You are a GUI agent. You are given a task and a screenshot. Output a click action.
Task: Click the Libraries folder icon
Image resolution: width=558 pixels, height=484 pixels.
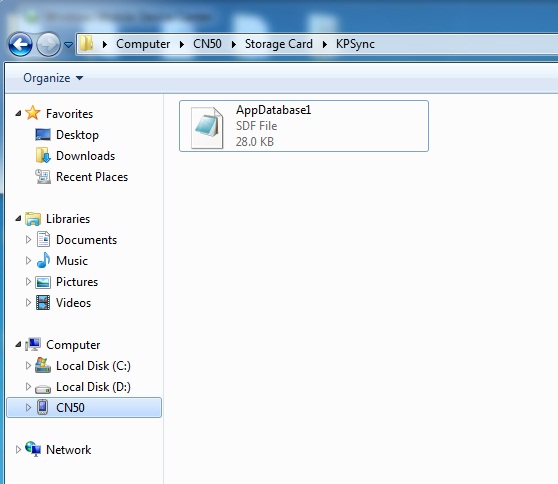pyautogui.click(x=33, y=219)
